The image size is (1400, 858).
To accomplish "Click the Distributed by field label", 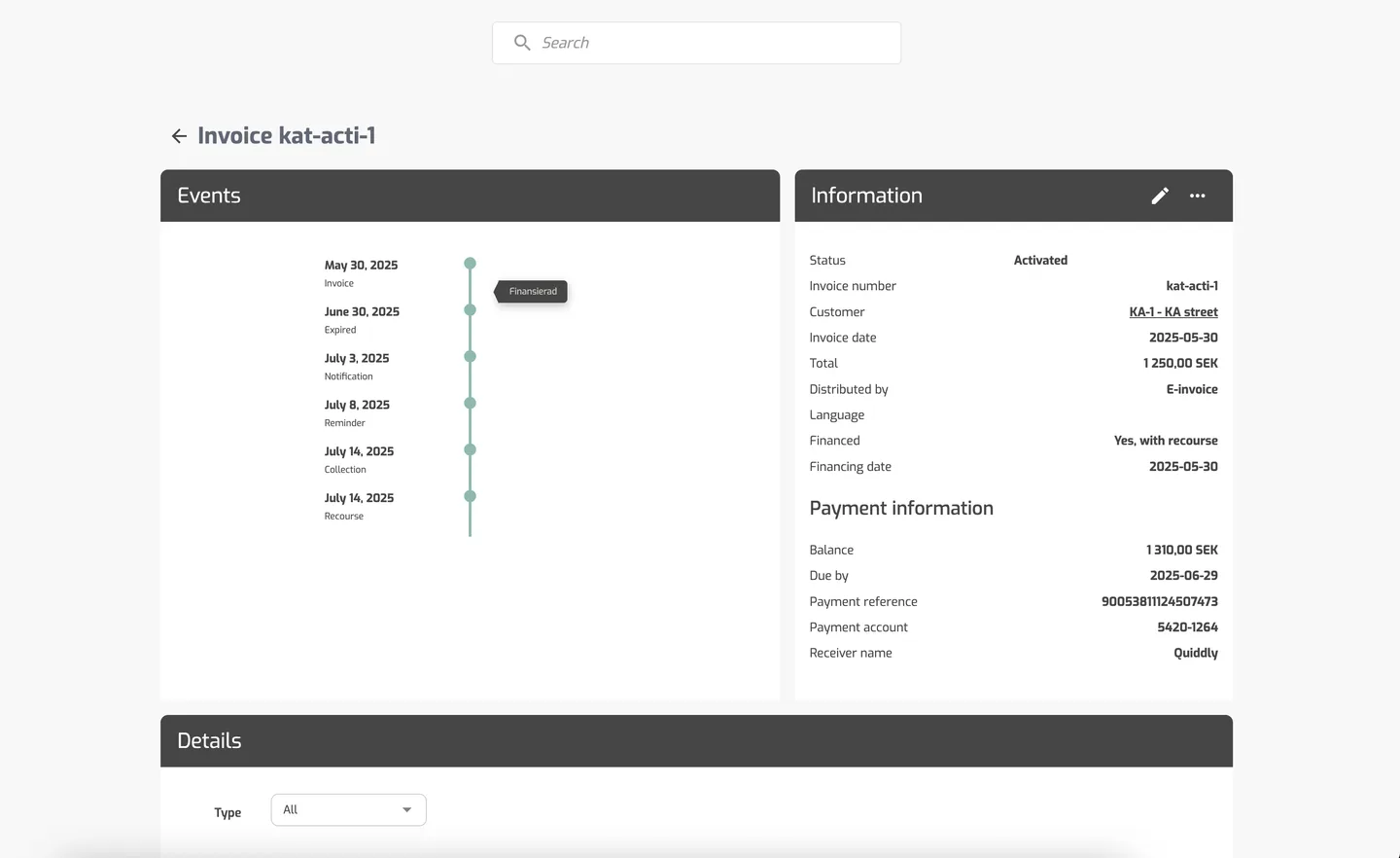I will click(849, 389).
